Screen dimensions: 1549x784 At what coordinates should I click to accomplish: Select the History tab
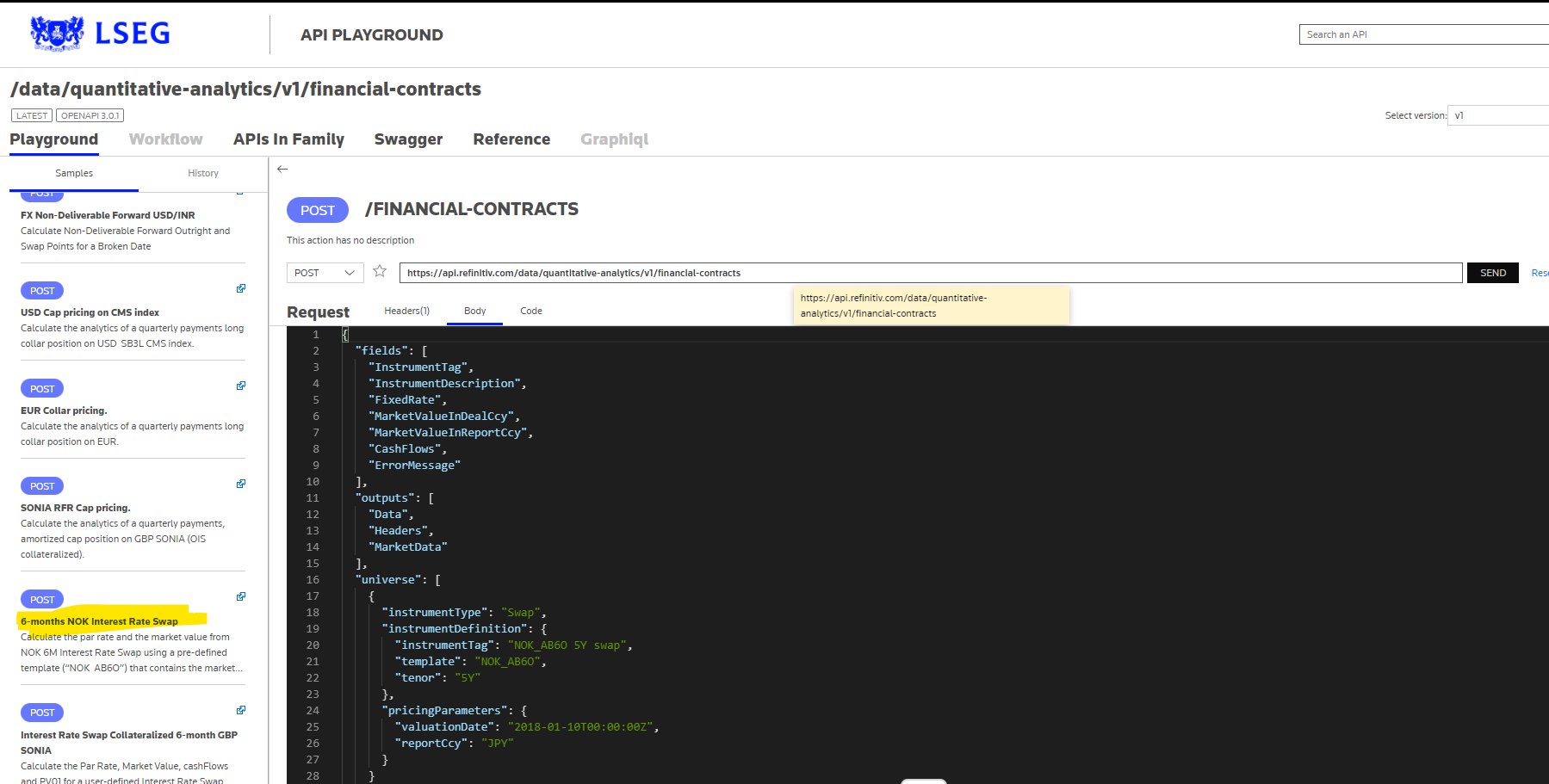203,173
